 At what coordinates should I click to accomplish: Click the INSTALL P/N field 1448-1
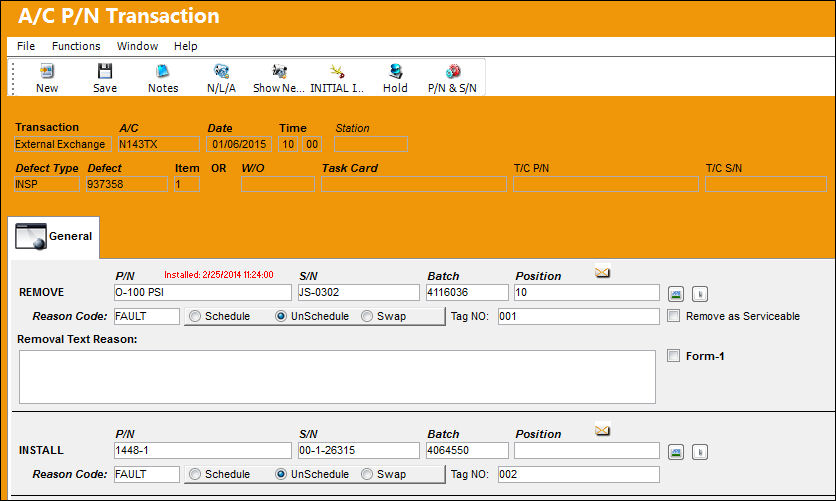tap(203, 450)
